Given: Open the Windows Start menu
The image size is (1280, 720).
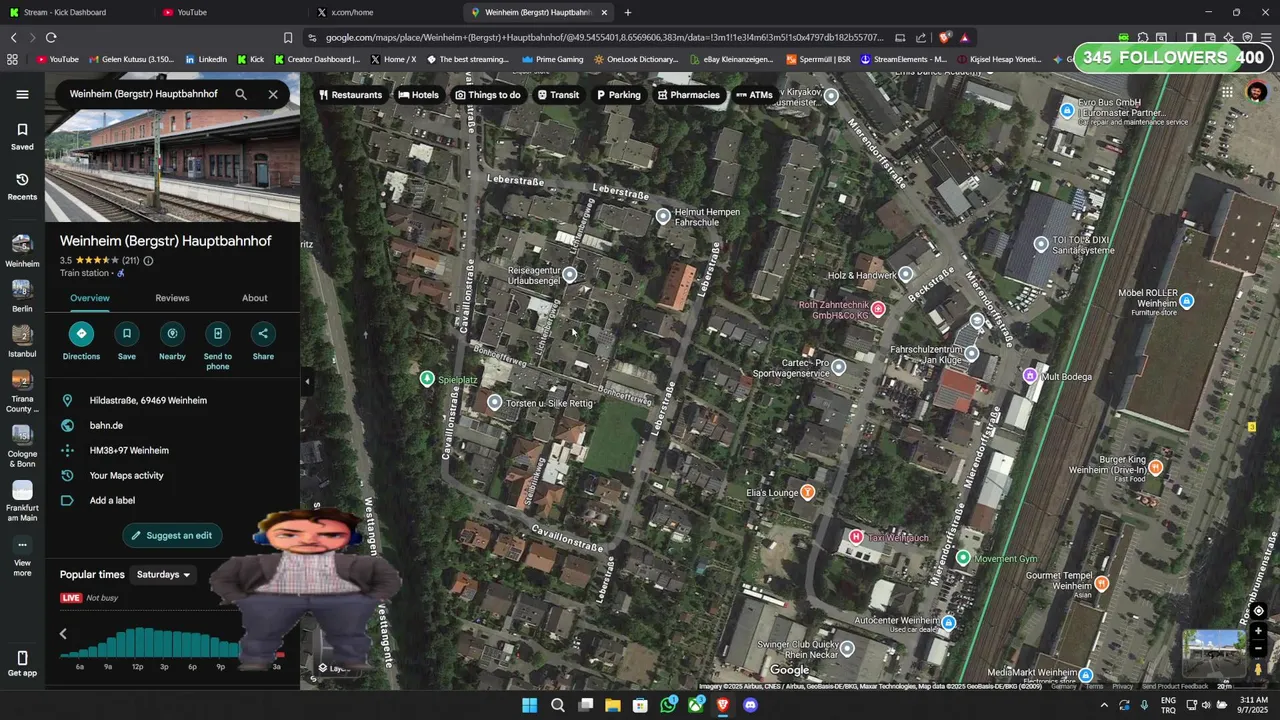Looking at the screenshot, I should pos(529,705).
